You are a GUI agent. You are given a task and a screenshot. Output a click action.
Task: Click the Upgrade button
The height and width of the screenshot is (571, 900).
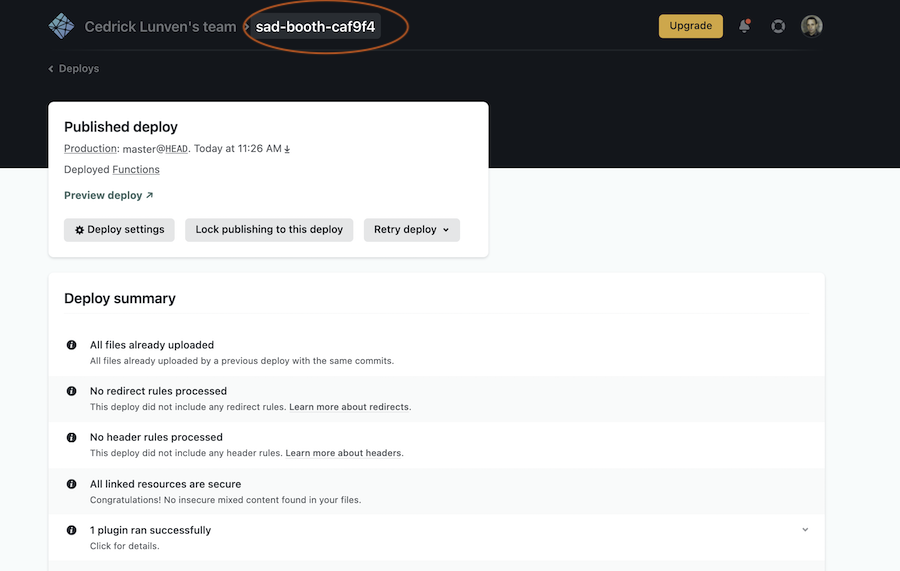pyautogui.click(x=690, y=26)
